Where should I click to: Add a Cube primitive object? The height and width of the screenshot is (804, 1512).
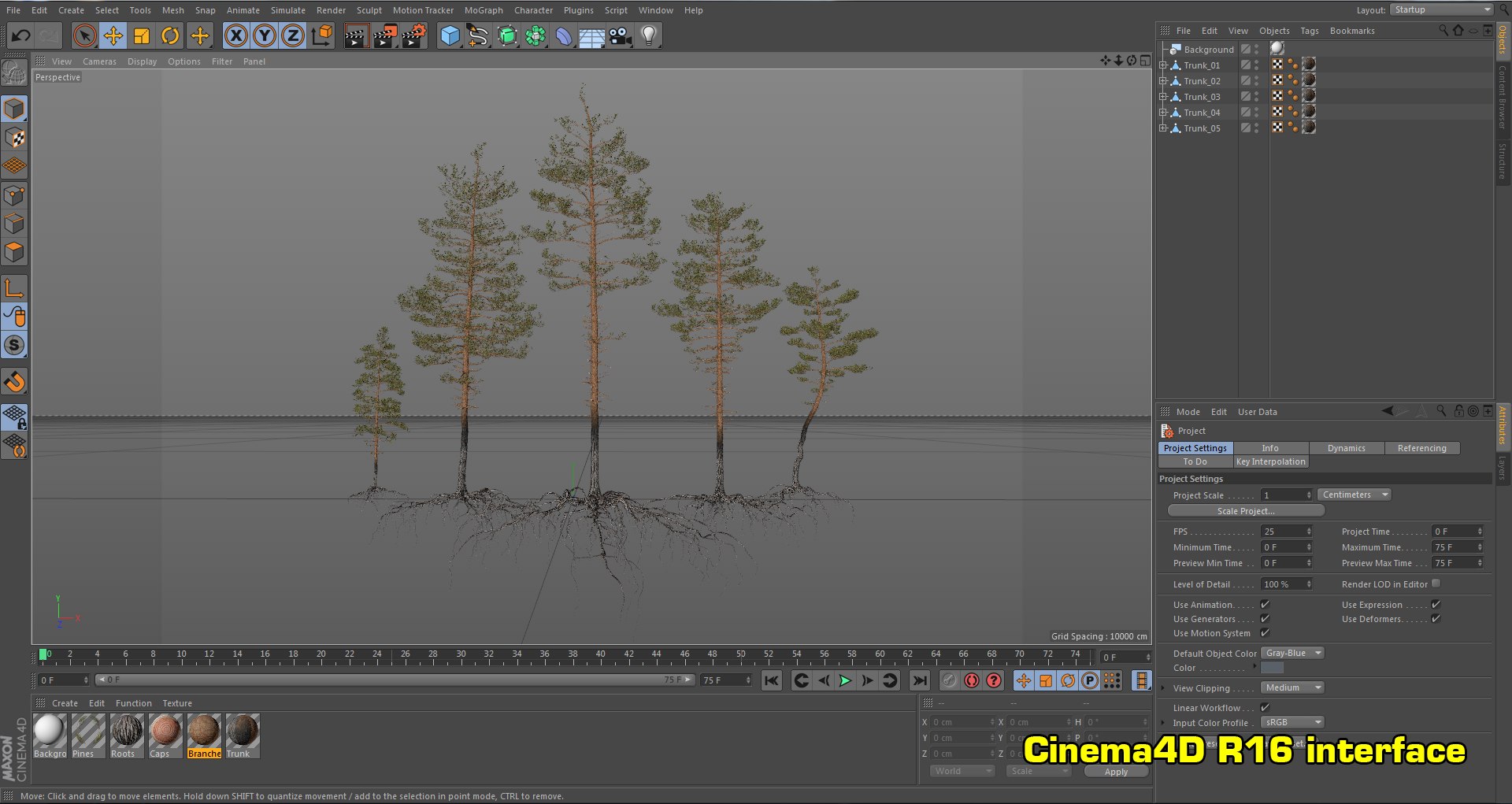coord(450,35)
